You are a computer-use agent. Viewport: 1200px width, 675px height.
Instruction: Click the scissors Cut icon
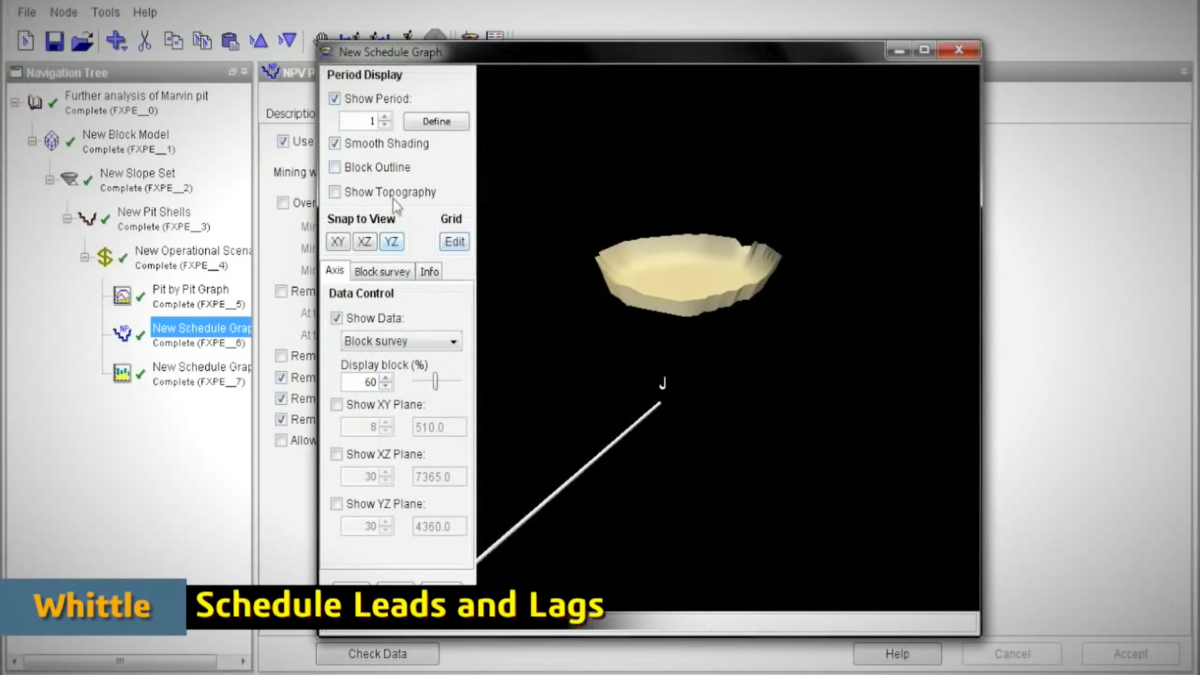click(x=144, y=41)
